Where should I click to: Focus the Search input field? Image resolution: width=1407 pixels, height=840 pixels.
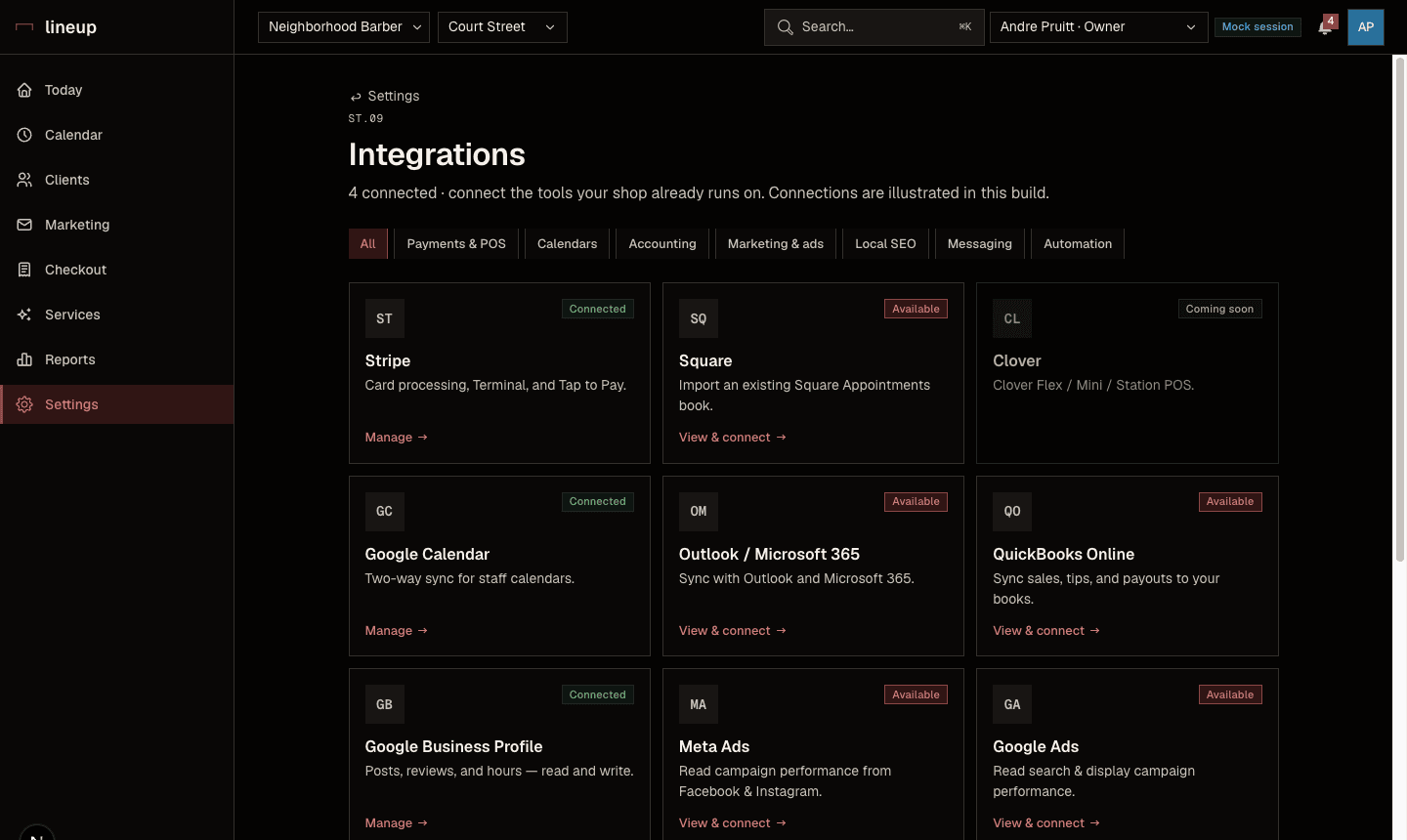point(874,27)
